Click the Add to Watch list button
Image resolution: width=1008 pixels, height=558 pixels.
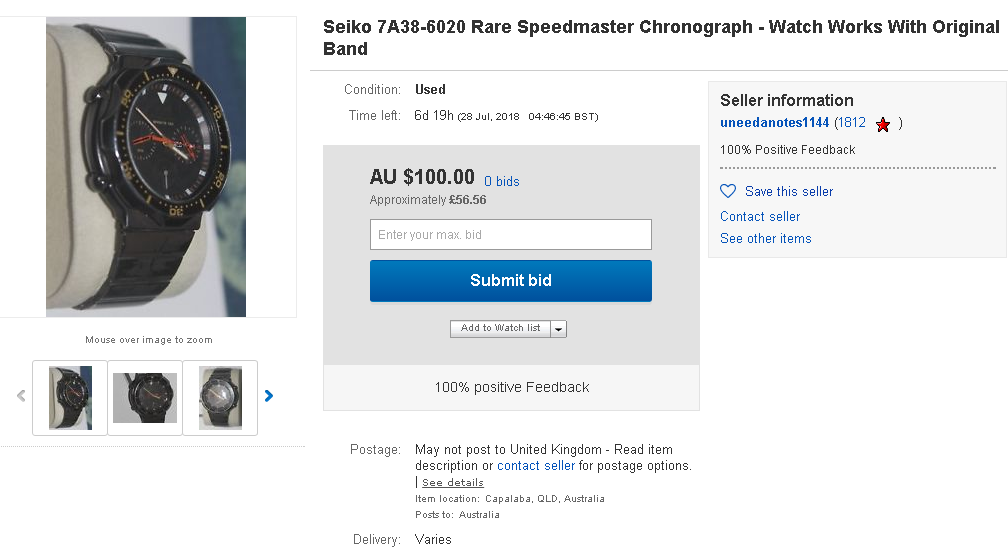click(x=500, y=328)
